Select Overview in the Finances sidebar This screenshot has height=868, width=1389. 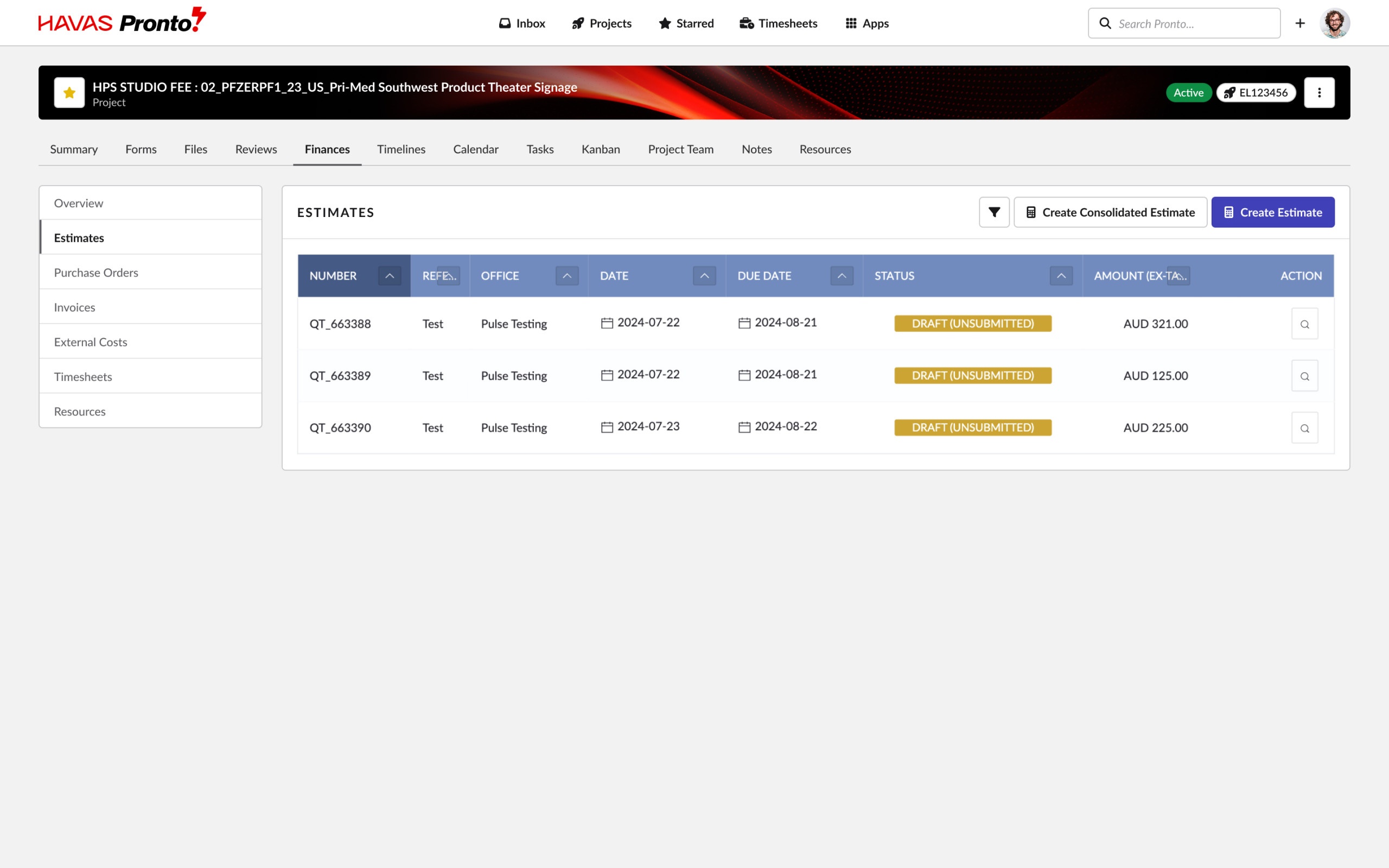(x=150, y=203)
